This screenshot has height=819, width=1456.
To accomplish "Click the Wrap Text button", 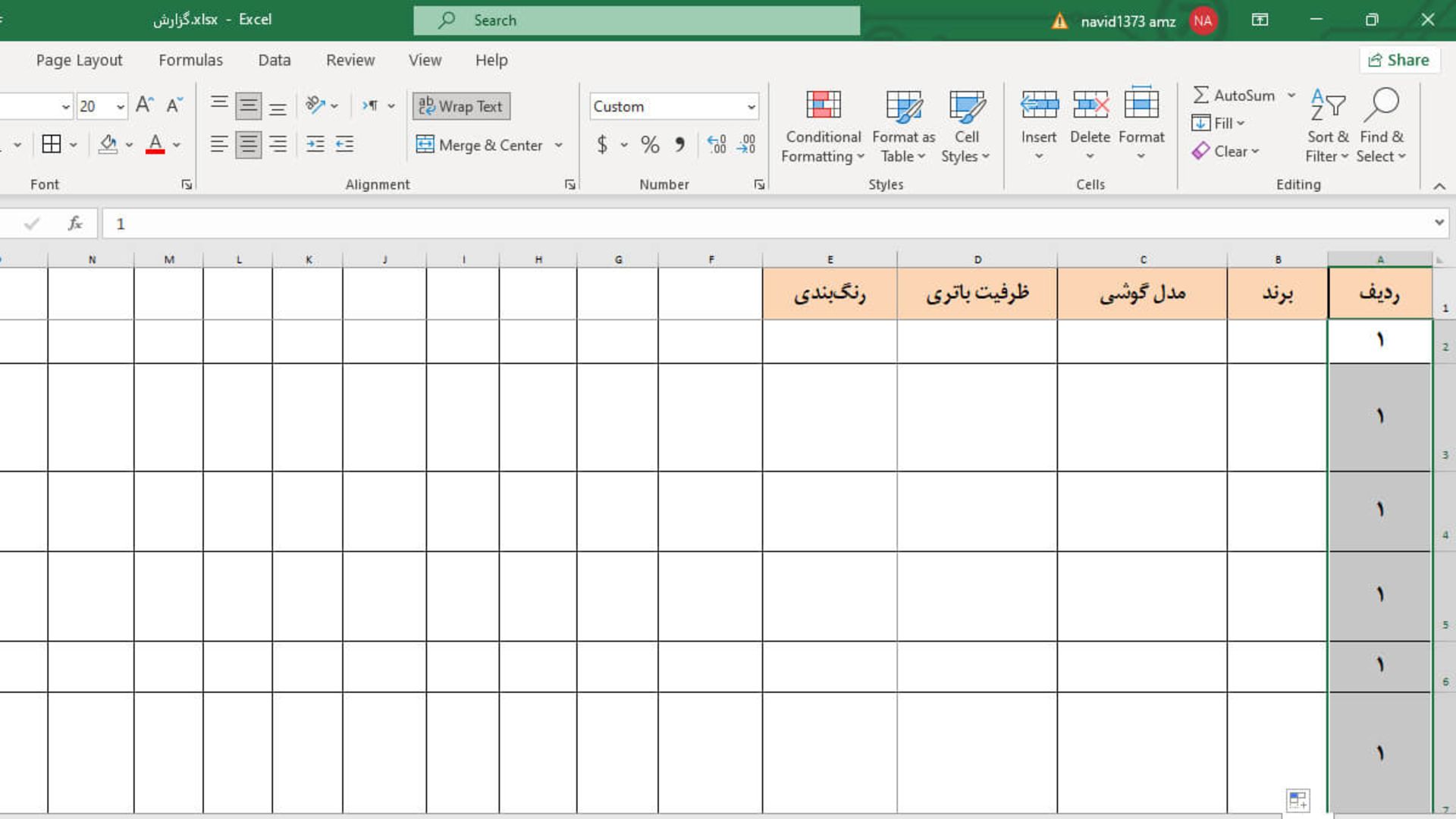I will tap(461, 106).
